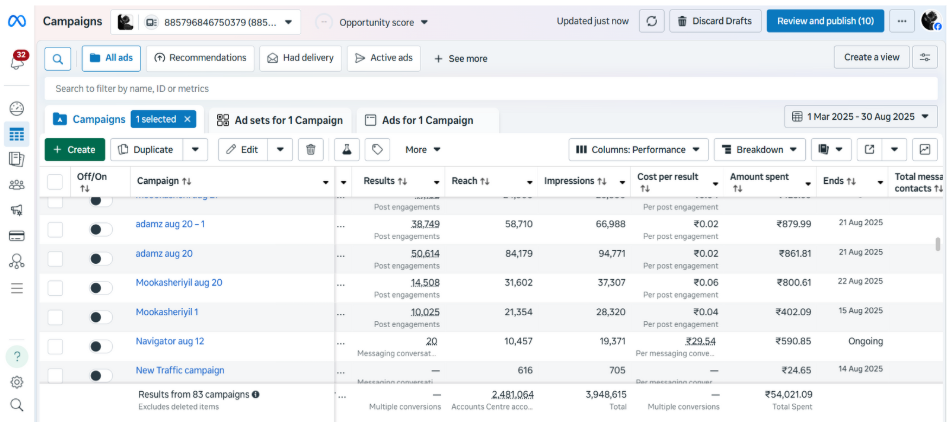Check the Mookasheriyil 1 row checkbox

55,317
